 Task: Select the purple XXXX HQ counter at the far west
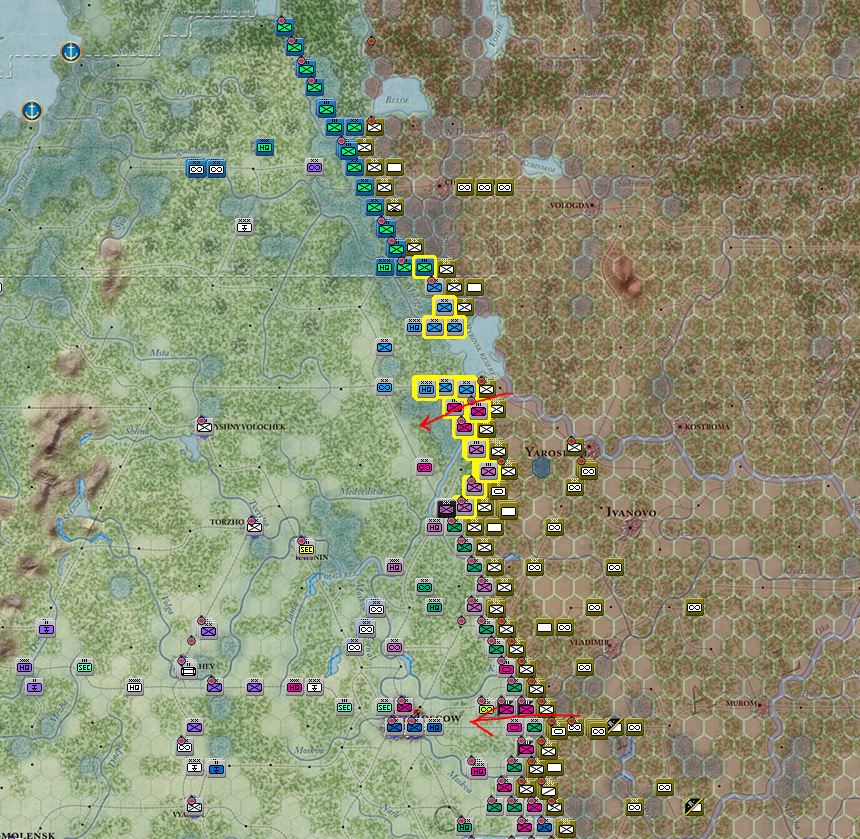pos(24,667)
